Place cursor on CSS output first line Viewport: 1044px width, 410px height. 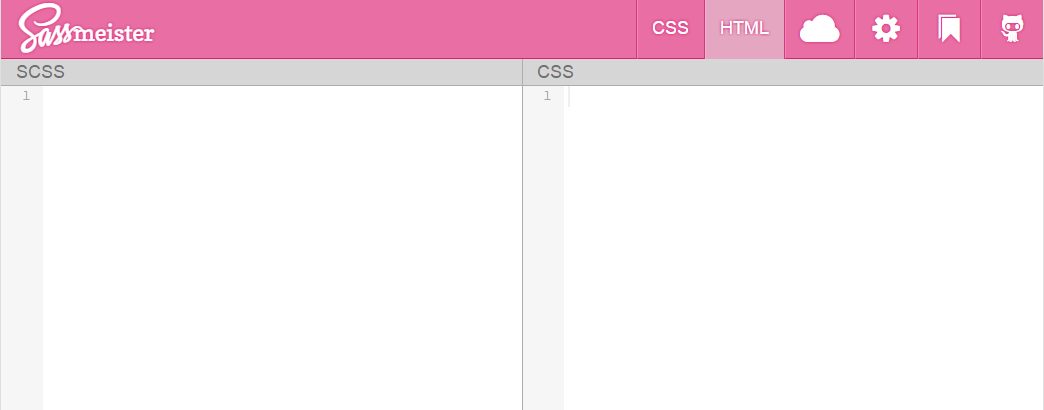[x=803, y=96]
